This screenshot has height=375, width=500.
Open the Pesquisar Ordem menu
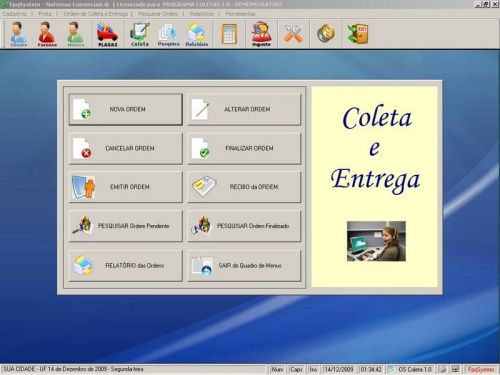(x=158, y=14)
